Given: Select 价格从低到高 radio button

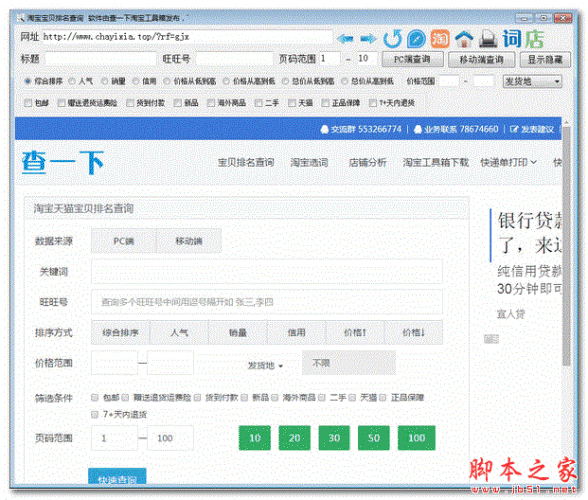Looking at the screenshot, I should 167,81.
